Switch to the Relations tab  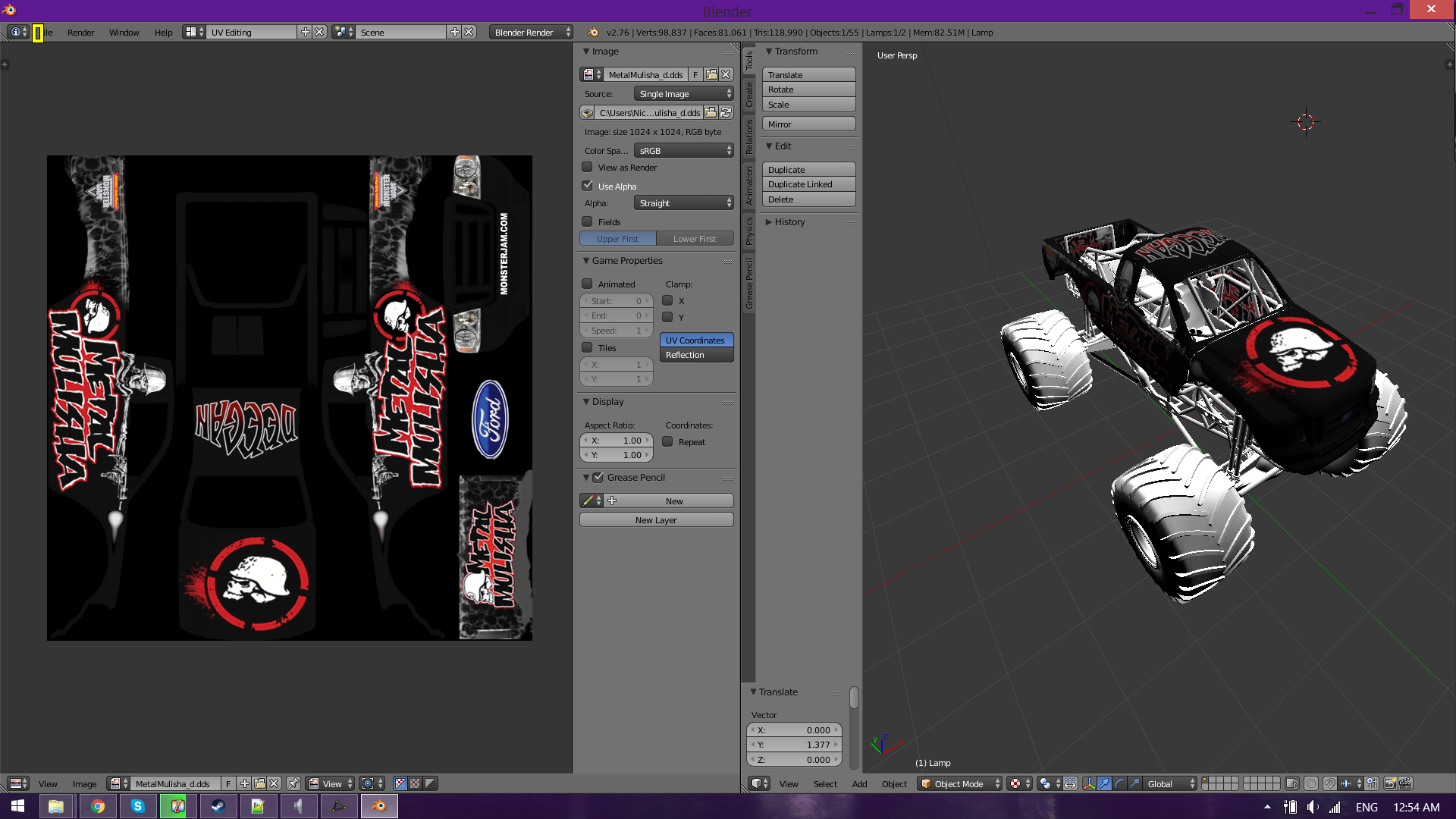coord(748,136)
